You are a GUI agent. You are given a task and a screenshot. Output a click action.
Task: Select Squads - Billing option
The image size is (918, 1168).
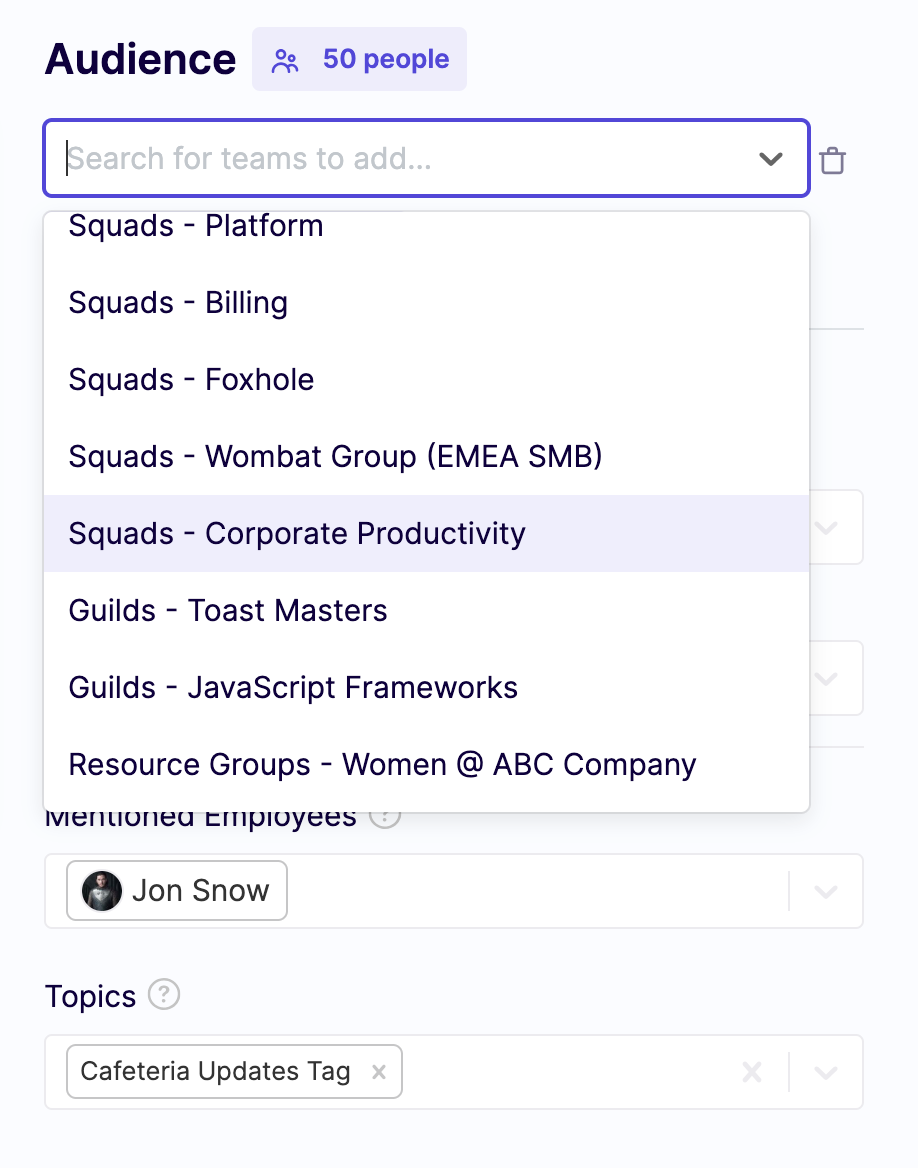coord(178,303)
